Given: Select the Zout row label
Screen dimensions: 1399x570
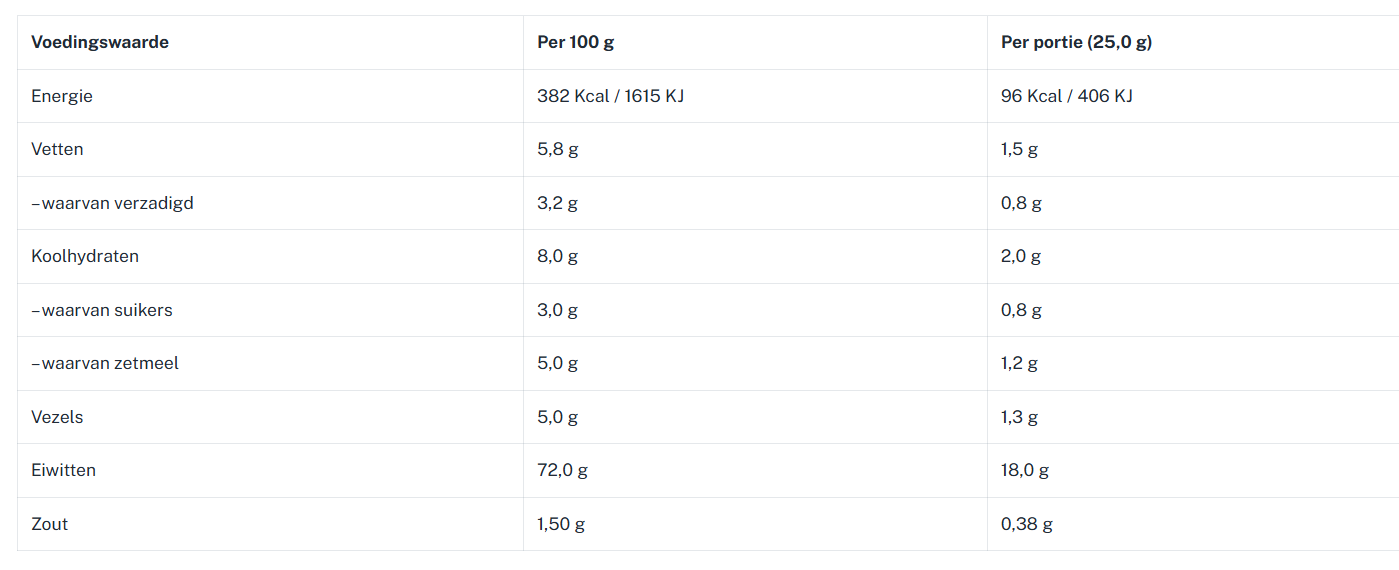Looking at the screenshot, I should [x=49, y=524].
